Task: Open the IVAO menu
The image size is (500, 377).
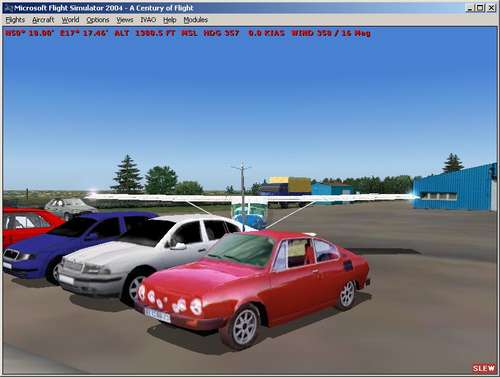Action: click(x=148, y=20)
